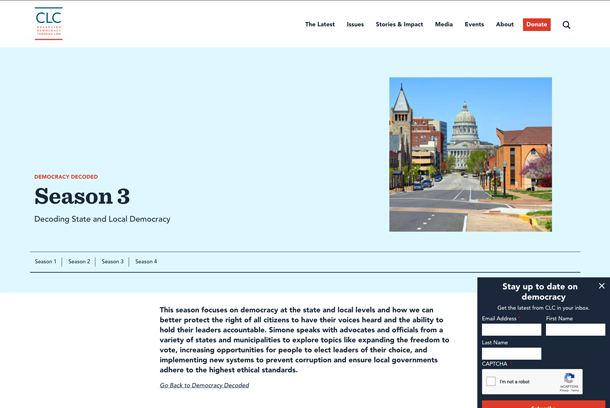Click the Email Address input field
Screen dimensions: 610x408
coord(511,330)
